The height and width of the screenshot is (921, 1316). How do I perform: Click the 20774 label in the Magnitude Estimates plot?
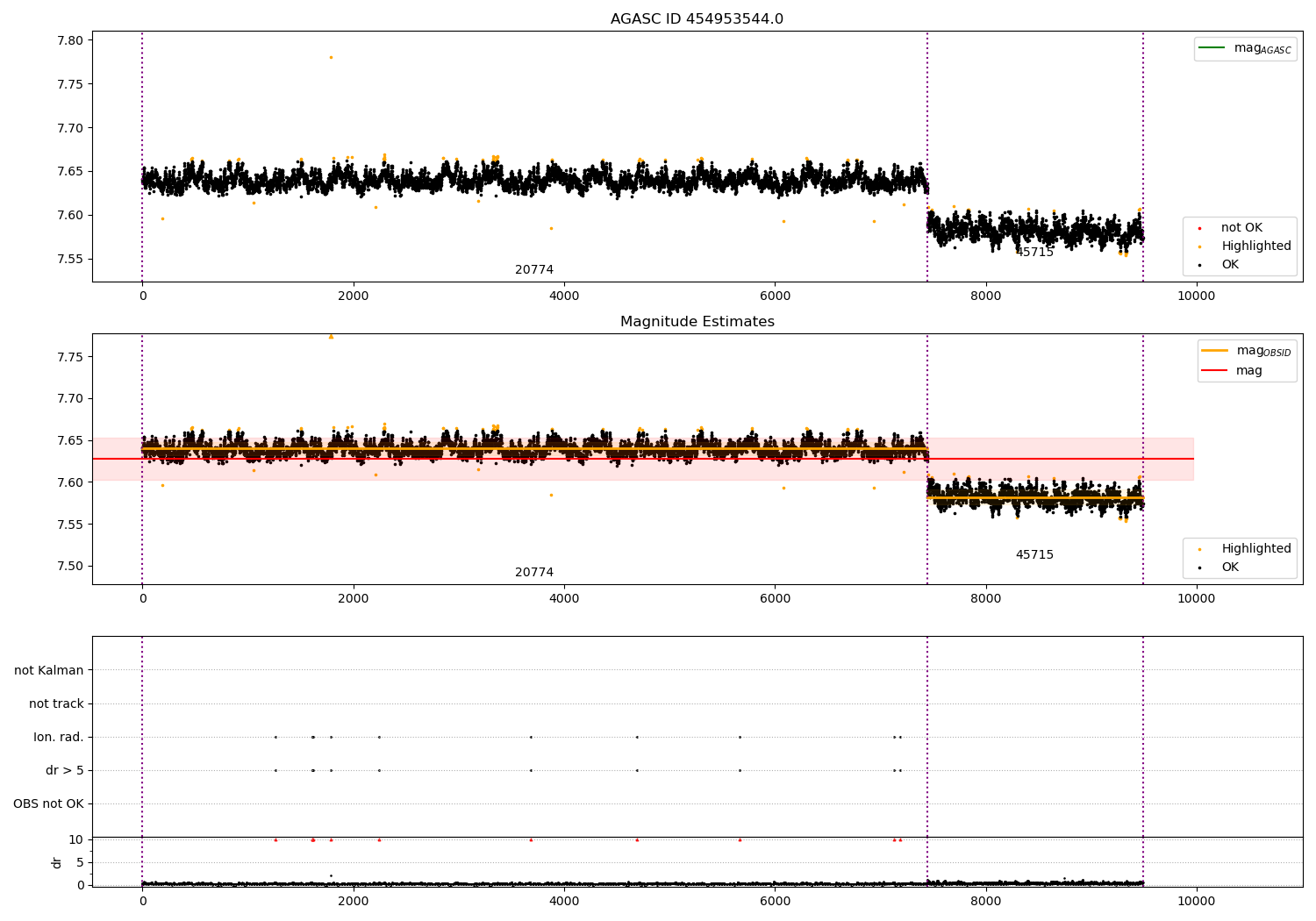[534, 573]
